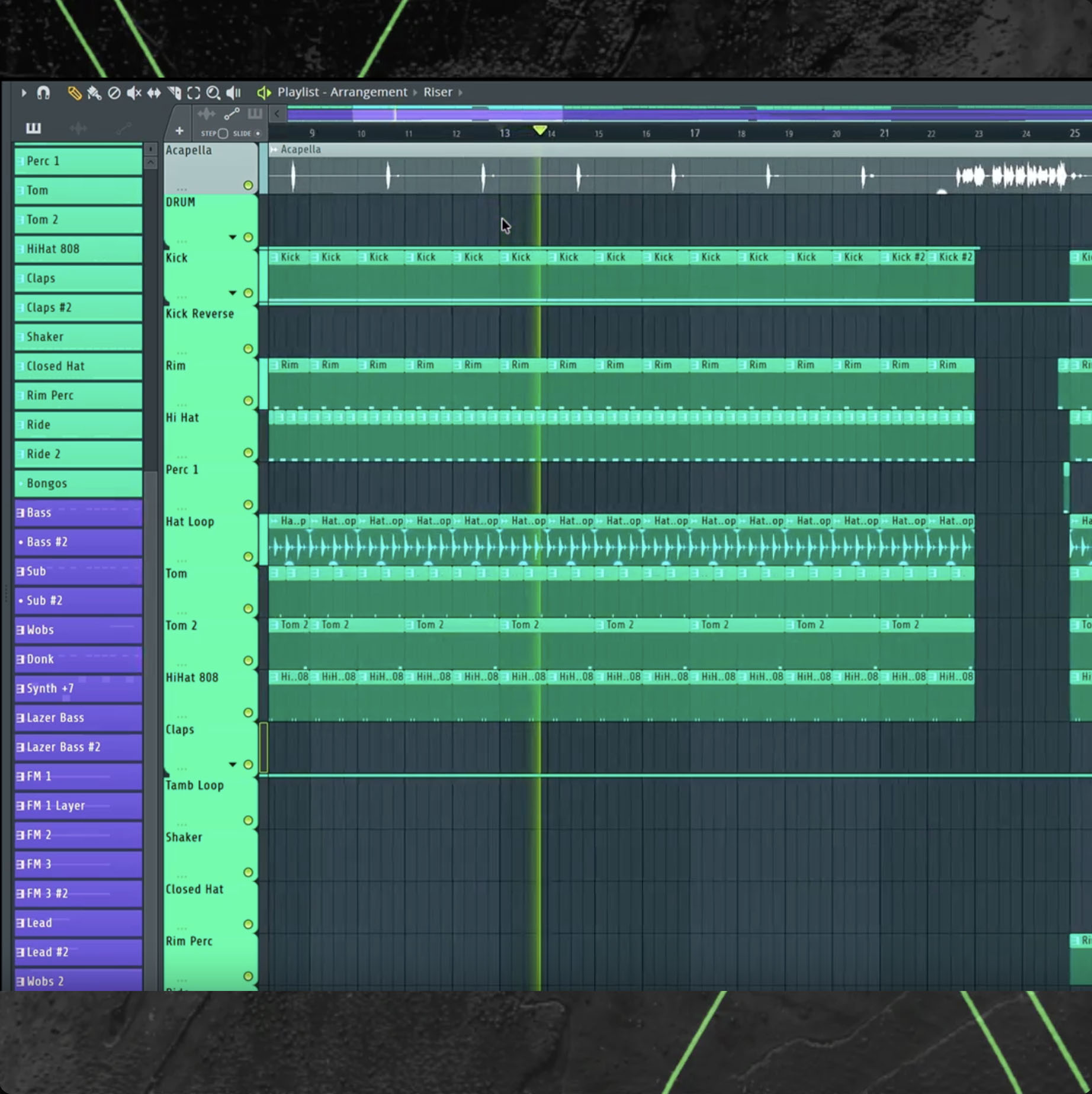Select the Slip tool

point(154,93)
